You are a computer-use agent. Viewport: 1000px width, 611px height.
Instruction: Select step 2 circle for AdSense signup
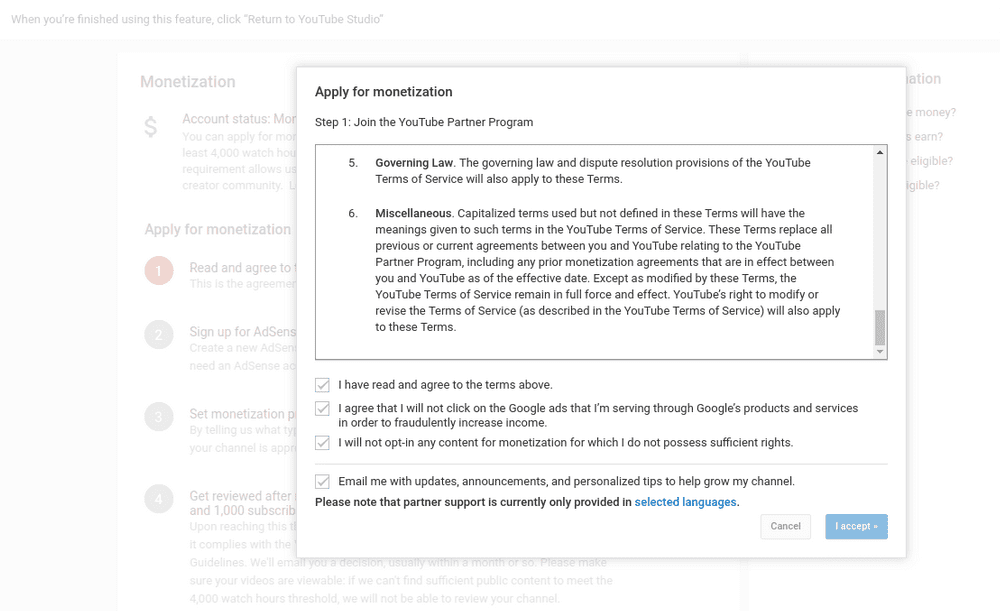pyautogui.click(x=159, y=335)
